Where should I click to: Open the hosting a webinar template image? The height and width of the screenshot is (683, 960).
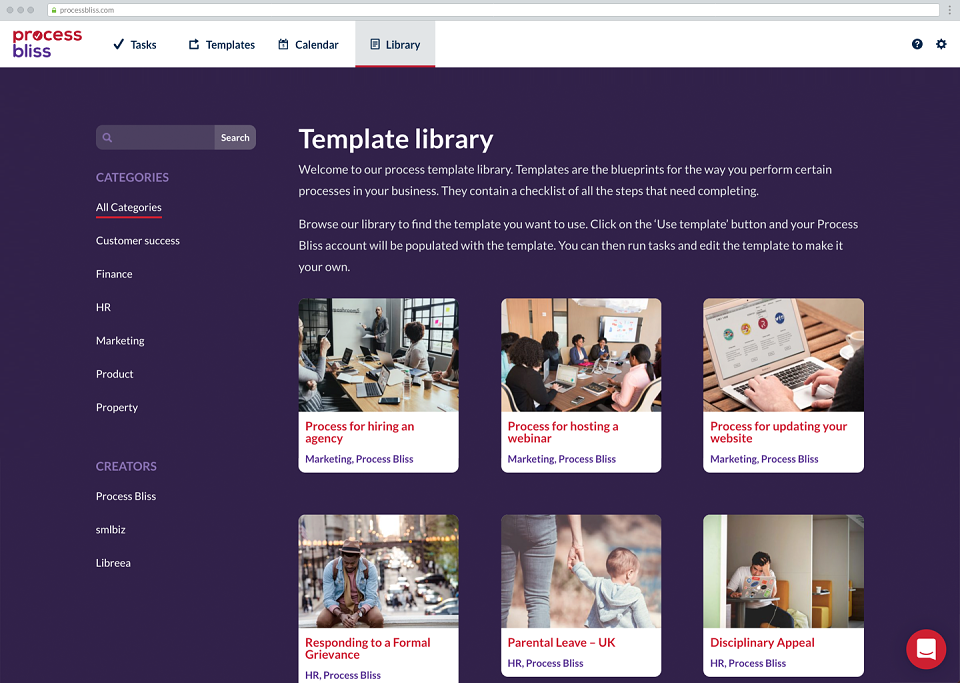pyautogui.click(x=581, y=355)
